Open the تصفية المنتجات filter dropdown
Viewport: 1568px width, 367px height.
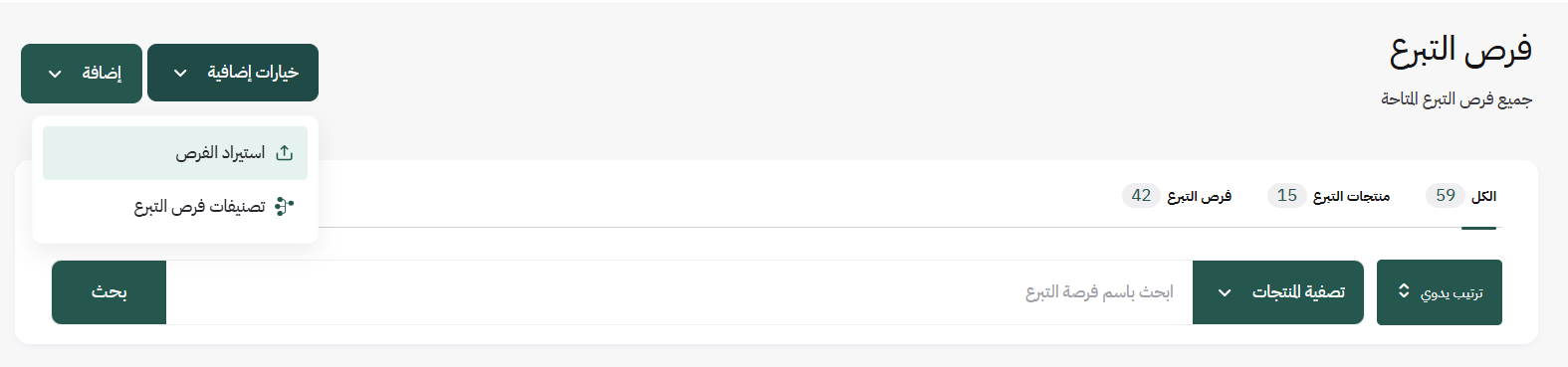pos(1278,292)
